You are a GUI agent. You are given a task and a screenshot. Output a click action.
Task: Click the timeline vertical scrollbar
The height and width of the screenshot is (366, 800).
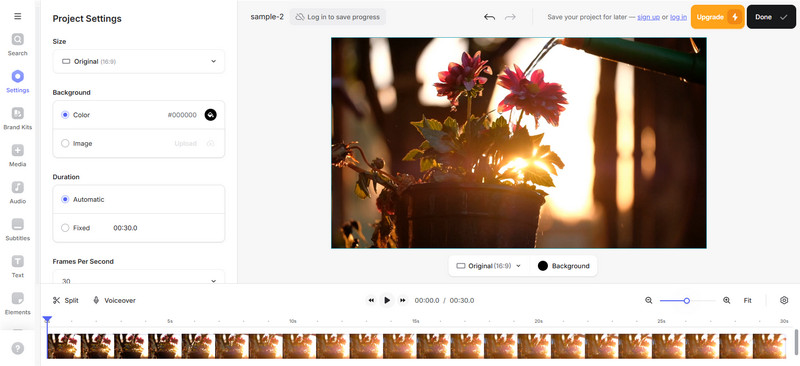tap(796, 342)
